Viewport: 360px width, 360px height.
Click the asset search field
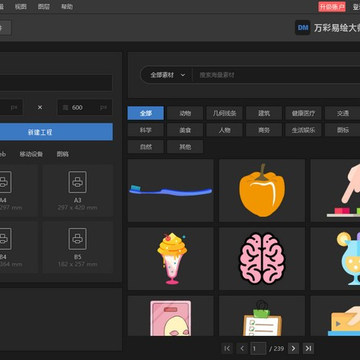[x=277, y=75]
